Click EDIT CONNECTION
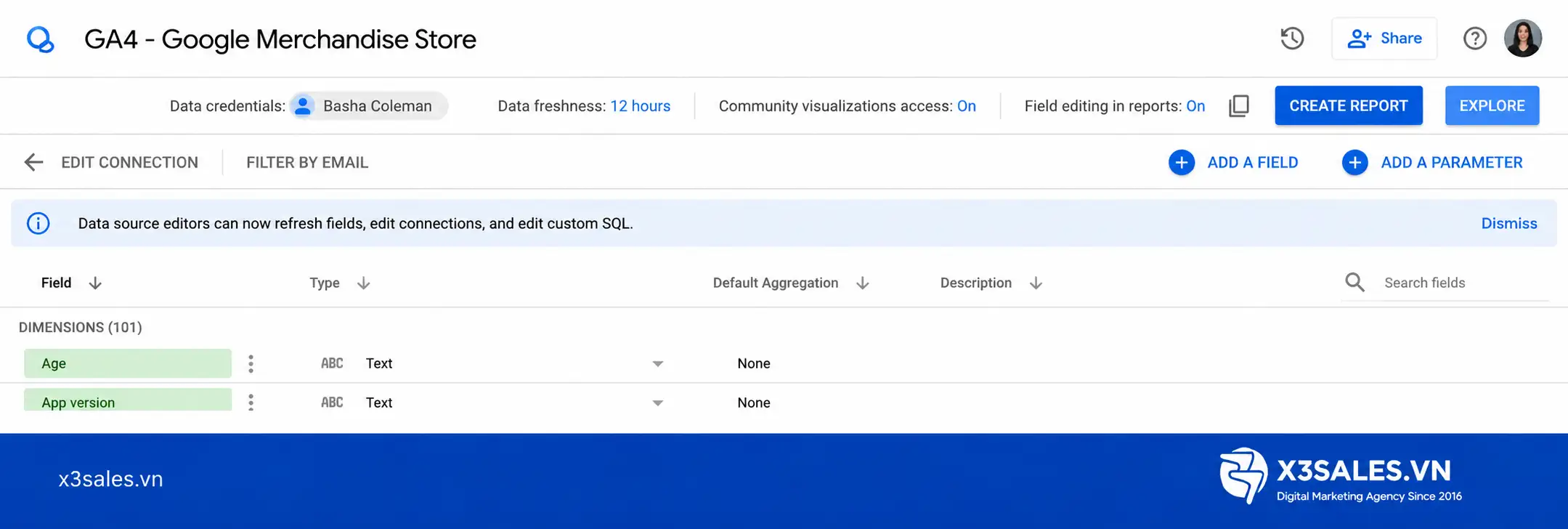 click(x=129, y=163)
